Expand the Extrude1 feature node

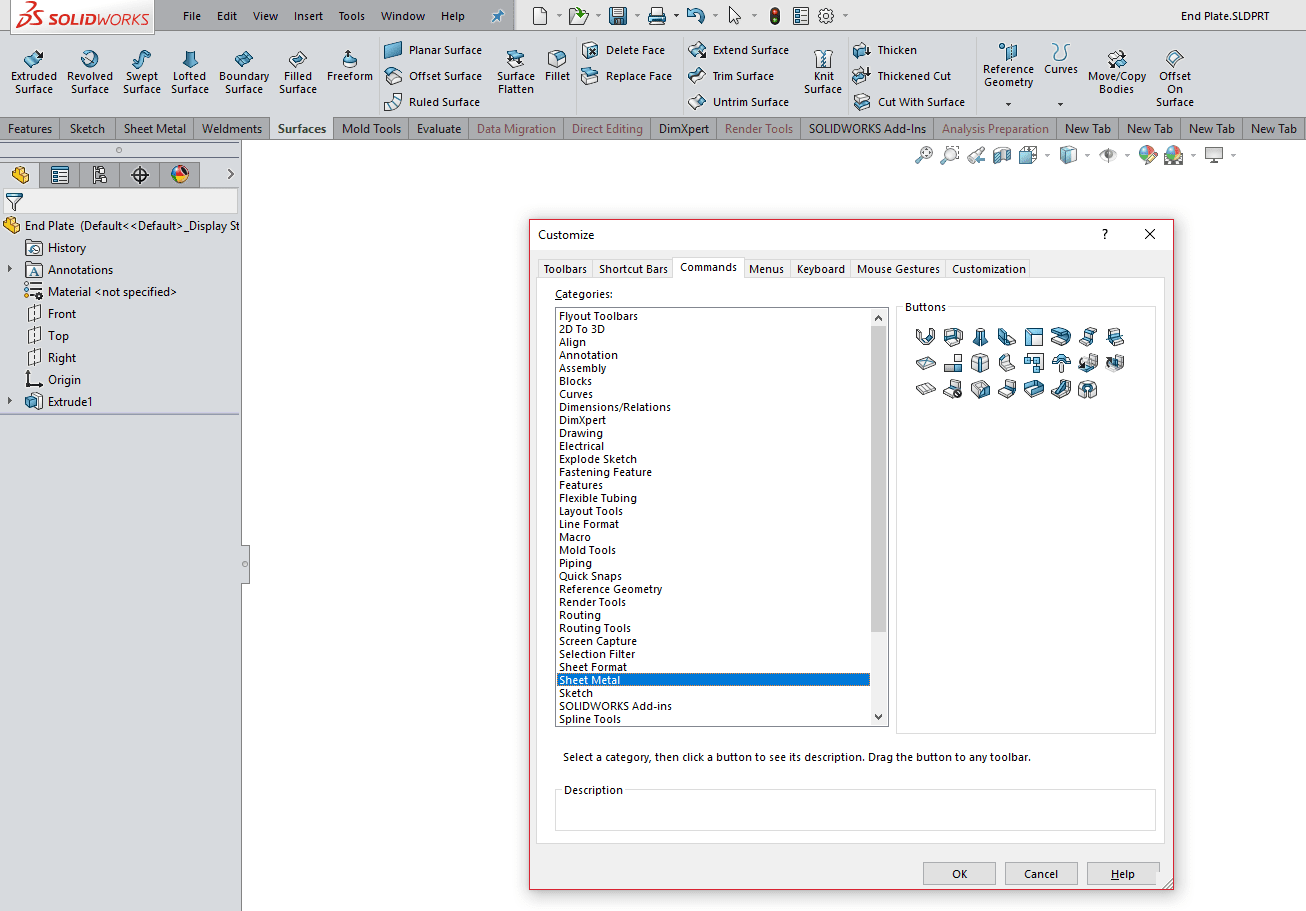point(10,402)
